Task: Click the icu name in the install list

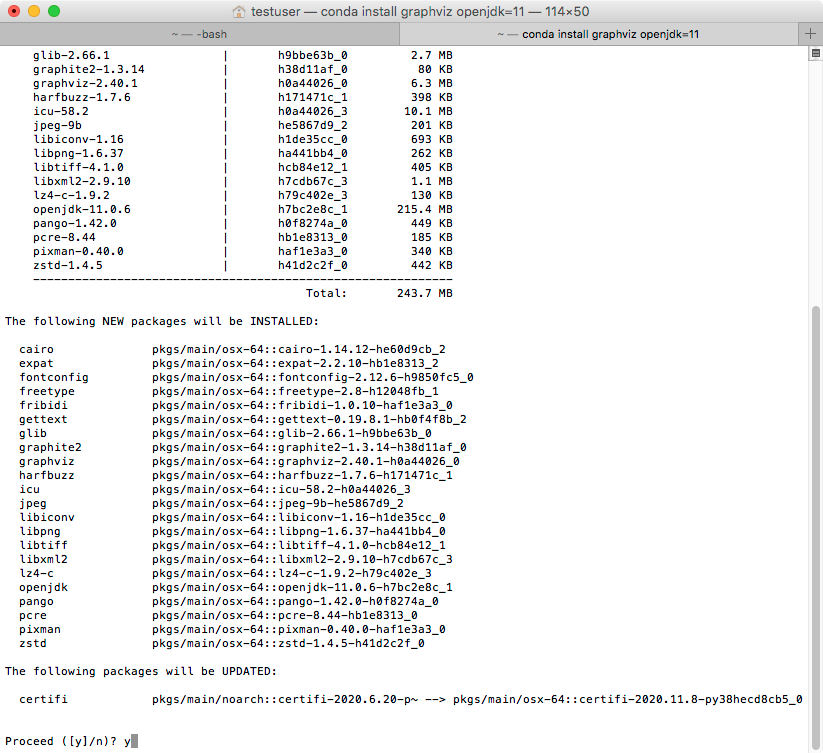Action: point(29,489)
